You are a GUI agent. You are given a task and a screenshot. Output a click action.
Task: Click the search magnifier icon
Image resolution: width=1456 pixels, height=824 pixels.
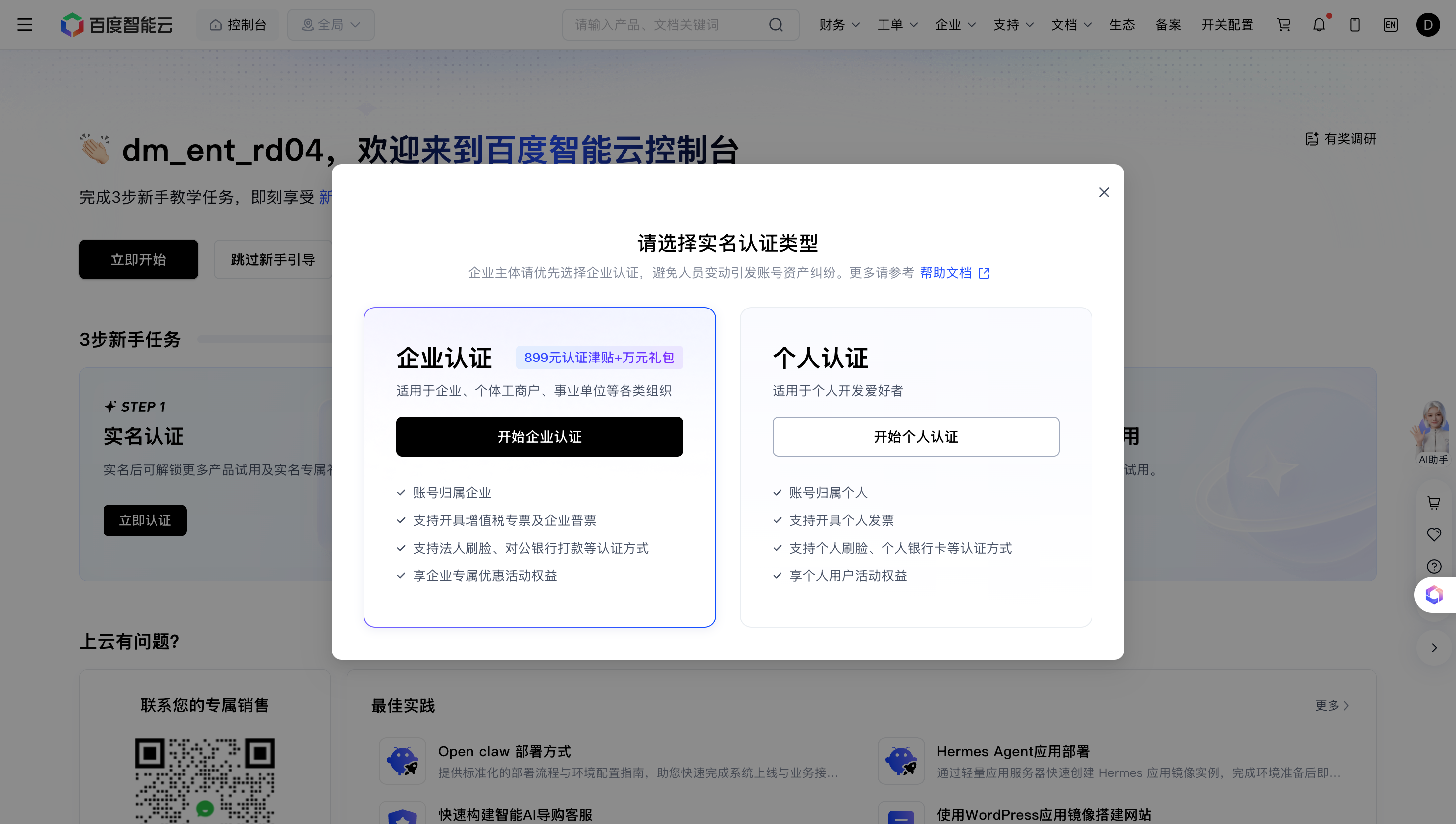(x=776, y=25)
